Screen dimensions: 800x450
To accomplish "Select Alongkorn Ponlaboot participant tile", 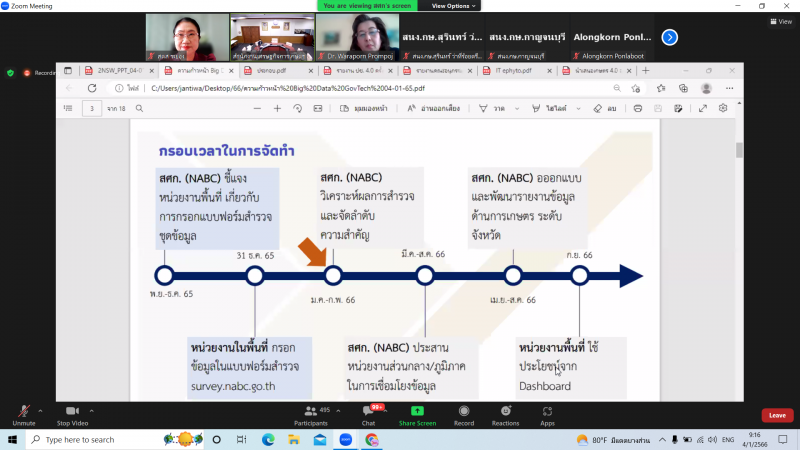I will (612, 37).
